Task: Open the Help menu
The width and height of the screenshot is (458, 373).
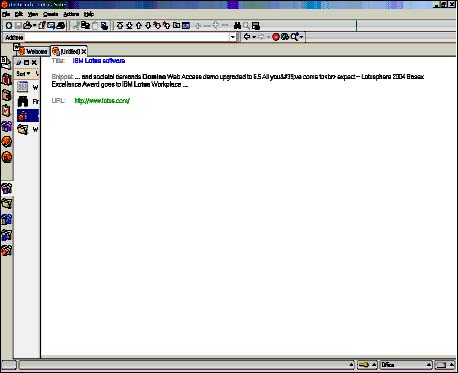Action: pyautogui.click(x=89, y=14)
